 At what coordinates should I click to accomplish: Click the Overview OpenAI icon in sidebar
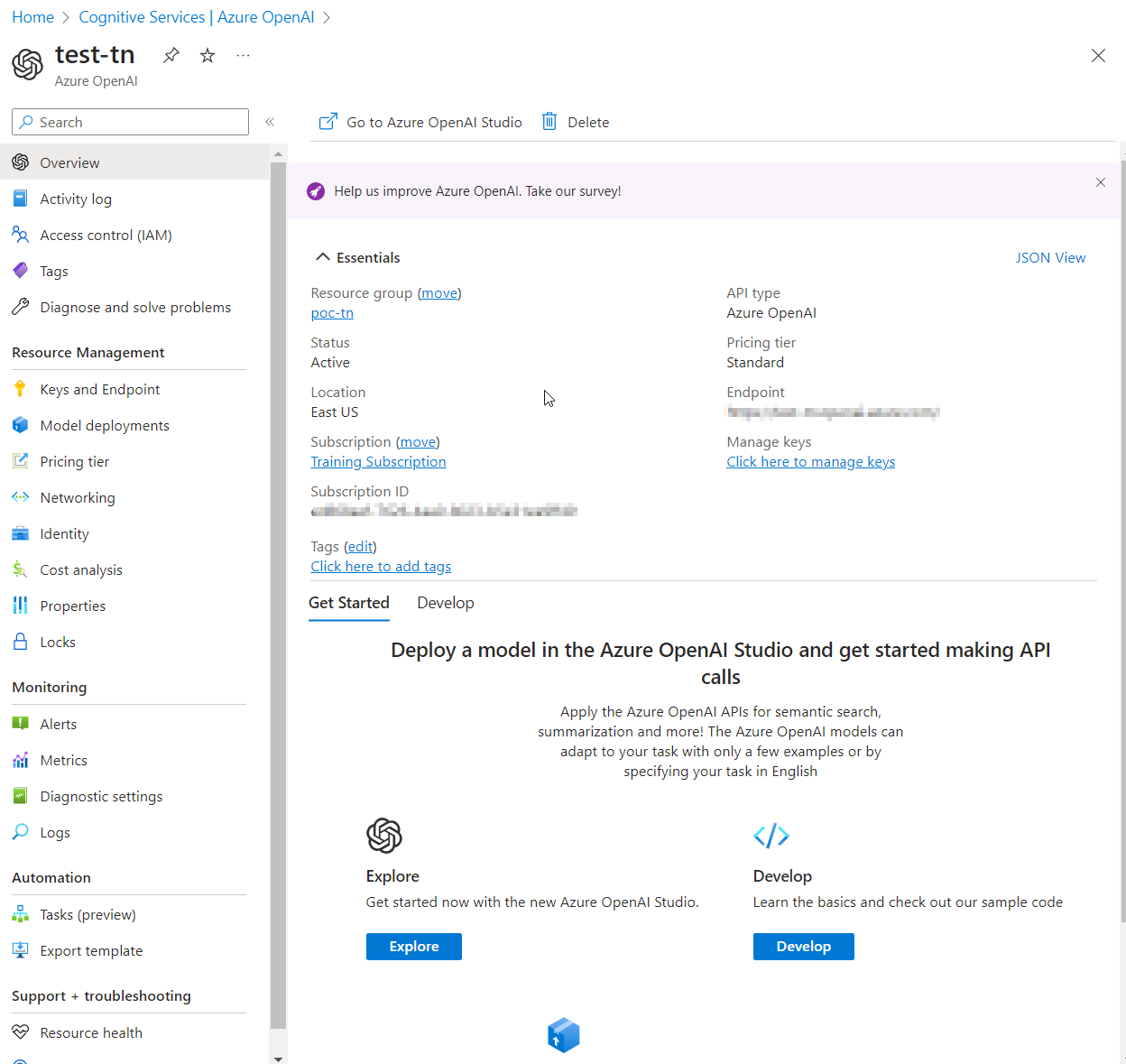21,162
